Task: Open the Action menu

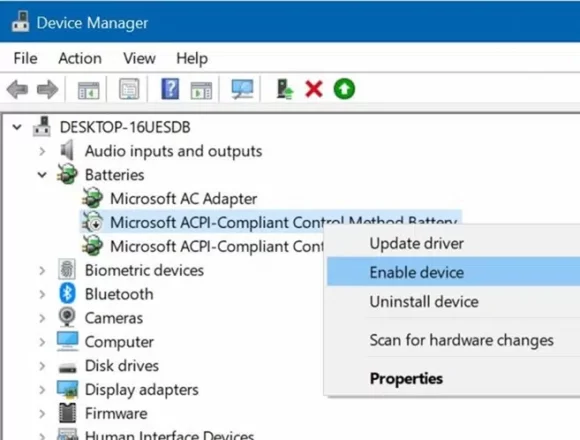Action: (x=80, y=58)
